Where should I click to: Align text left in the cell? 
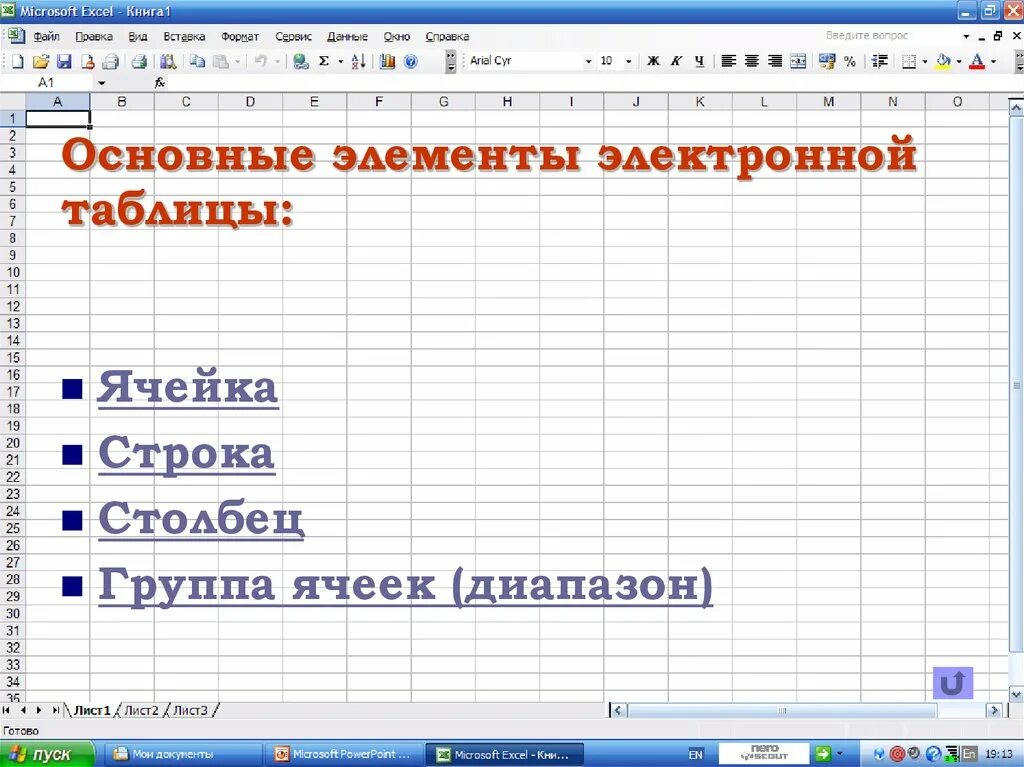click(728, 61)
